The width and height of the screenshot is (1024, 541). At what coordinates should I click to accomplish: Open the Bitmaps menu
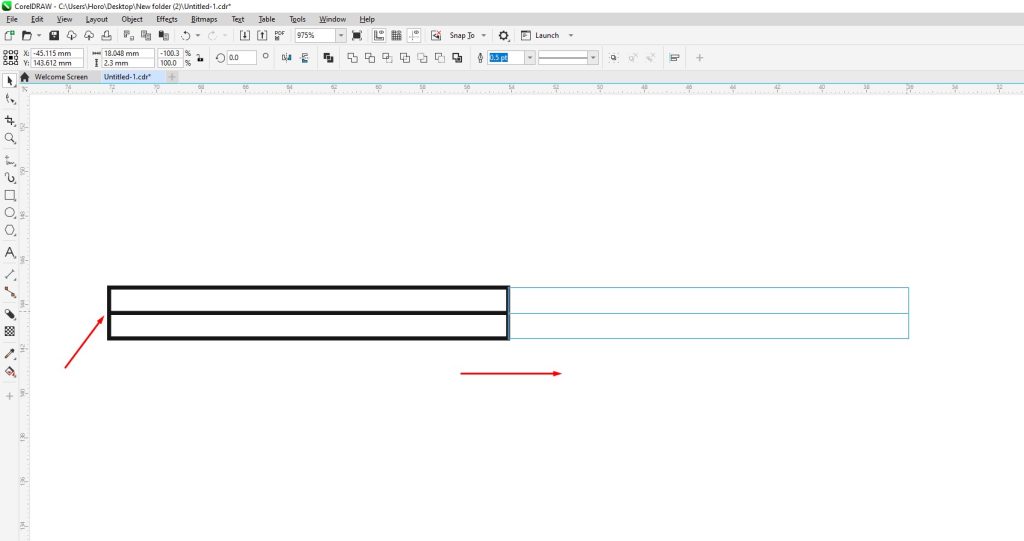pos(204,19)
